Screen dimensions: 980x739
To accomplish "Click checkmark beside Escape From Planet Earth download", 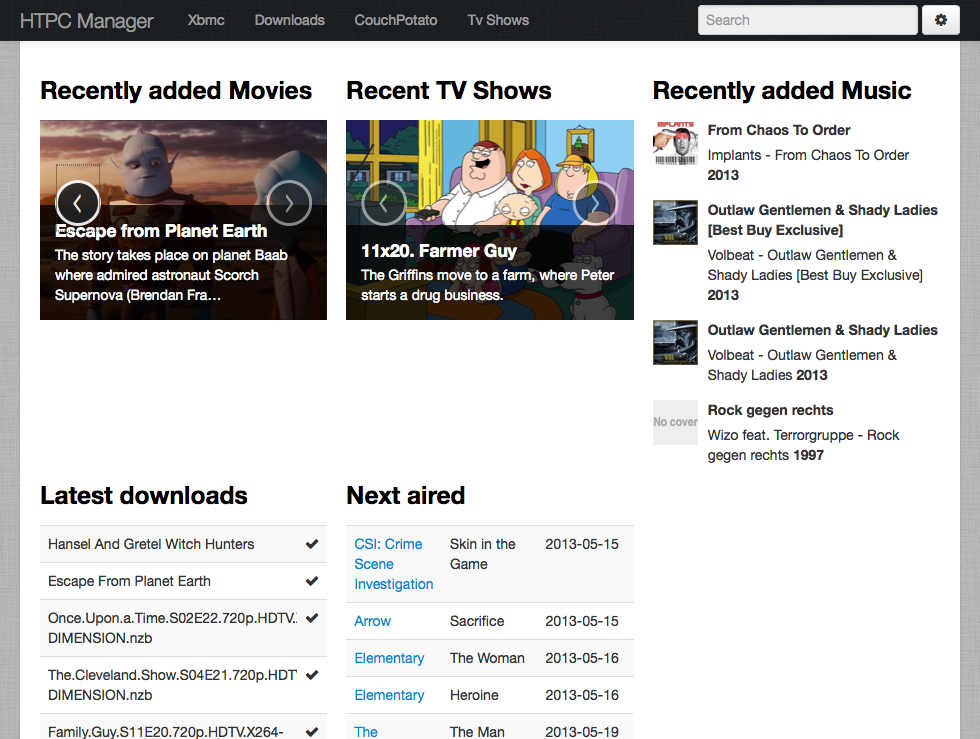I will 312,581.
